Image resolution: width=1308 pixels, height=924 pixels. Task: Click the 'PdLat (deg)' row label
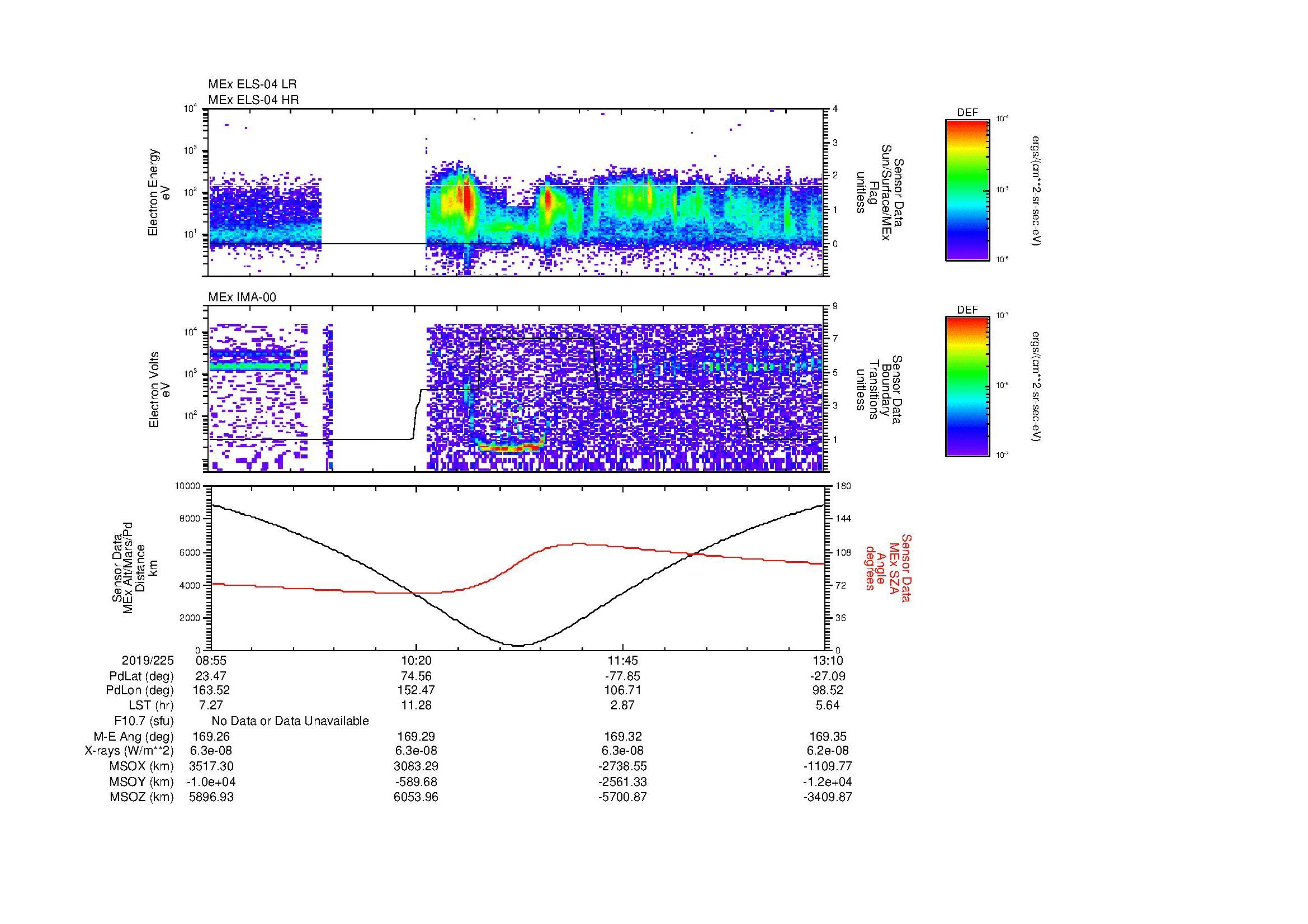point(141,676)
